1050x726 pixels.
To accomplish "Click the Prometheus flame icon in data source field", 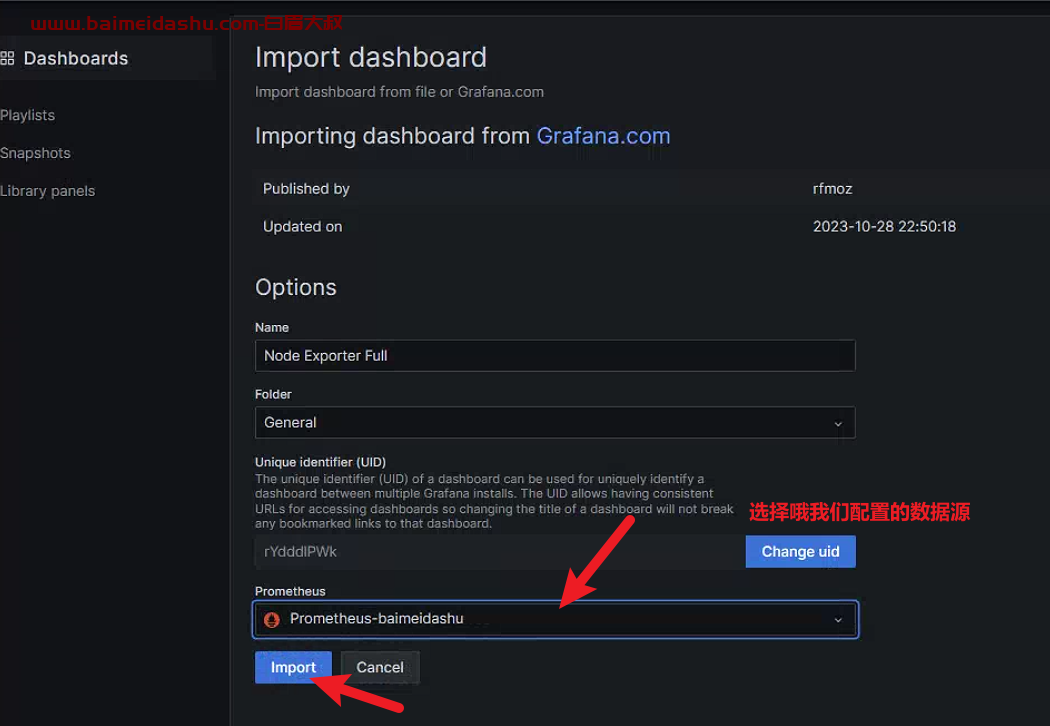I will 272,620.
